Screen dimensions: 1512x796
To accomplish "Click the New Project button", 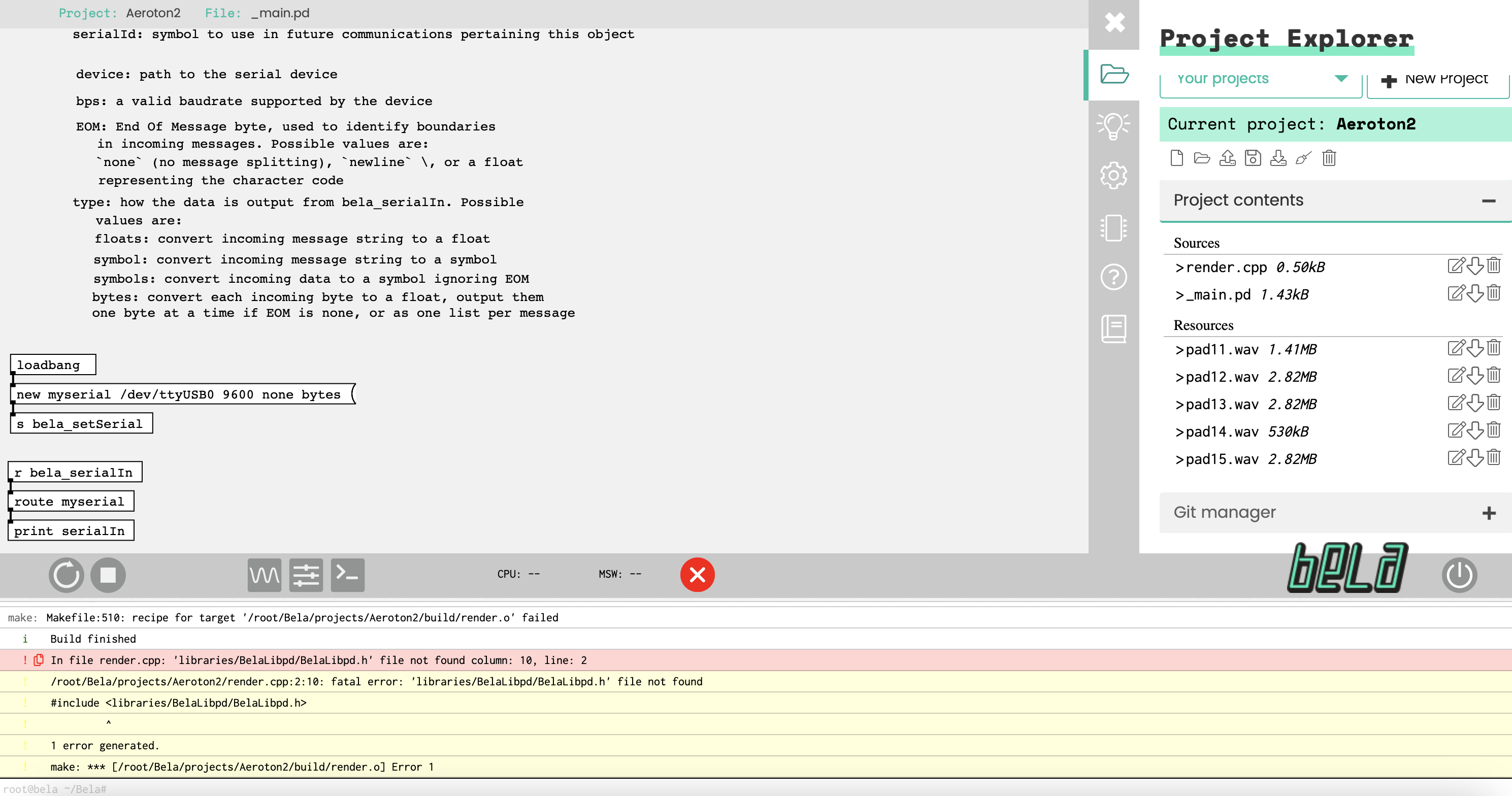I will point(1437,79).
